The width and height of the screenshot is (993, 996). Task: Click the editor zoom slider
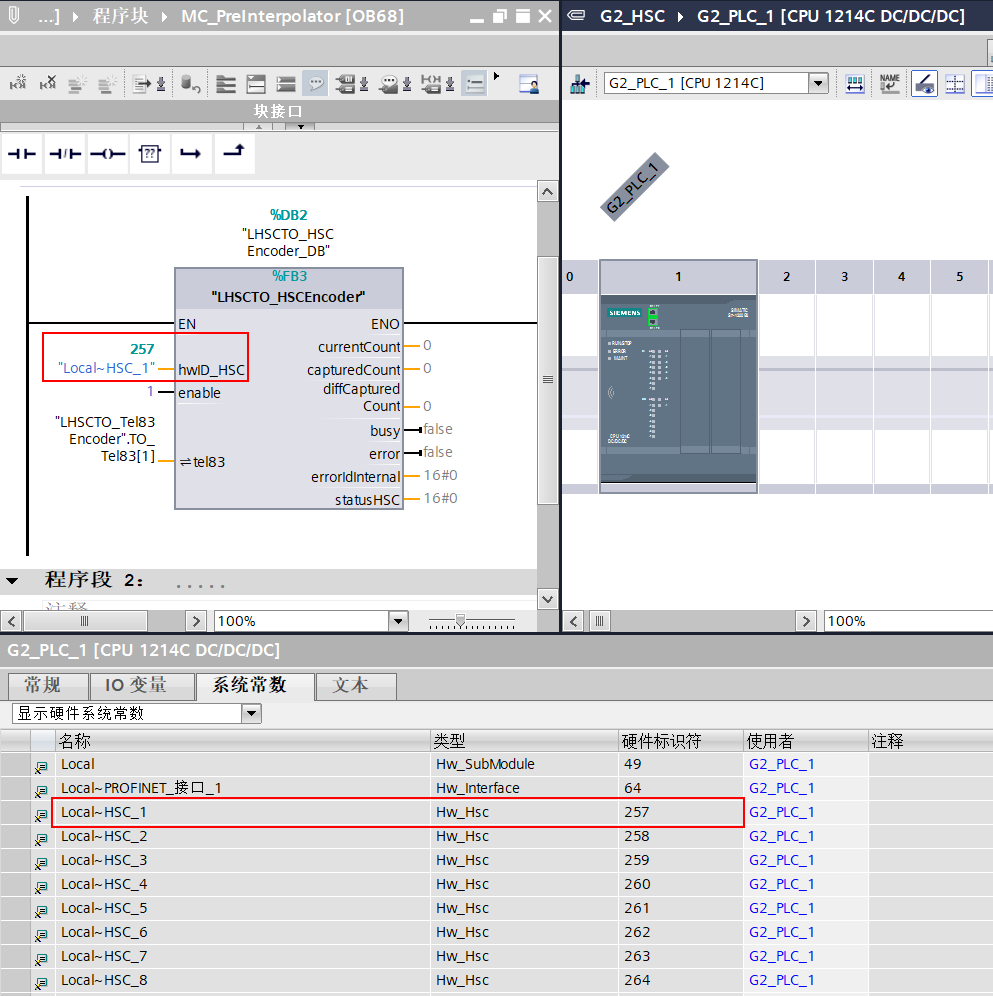pos(459,621)
